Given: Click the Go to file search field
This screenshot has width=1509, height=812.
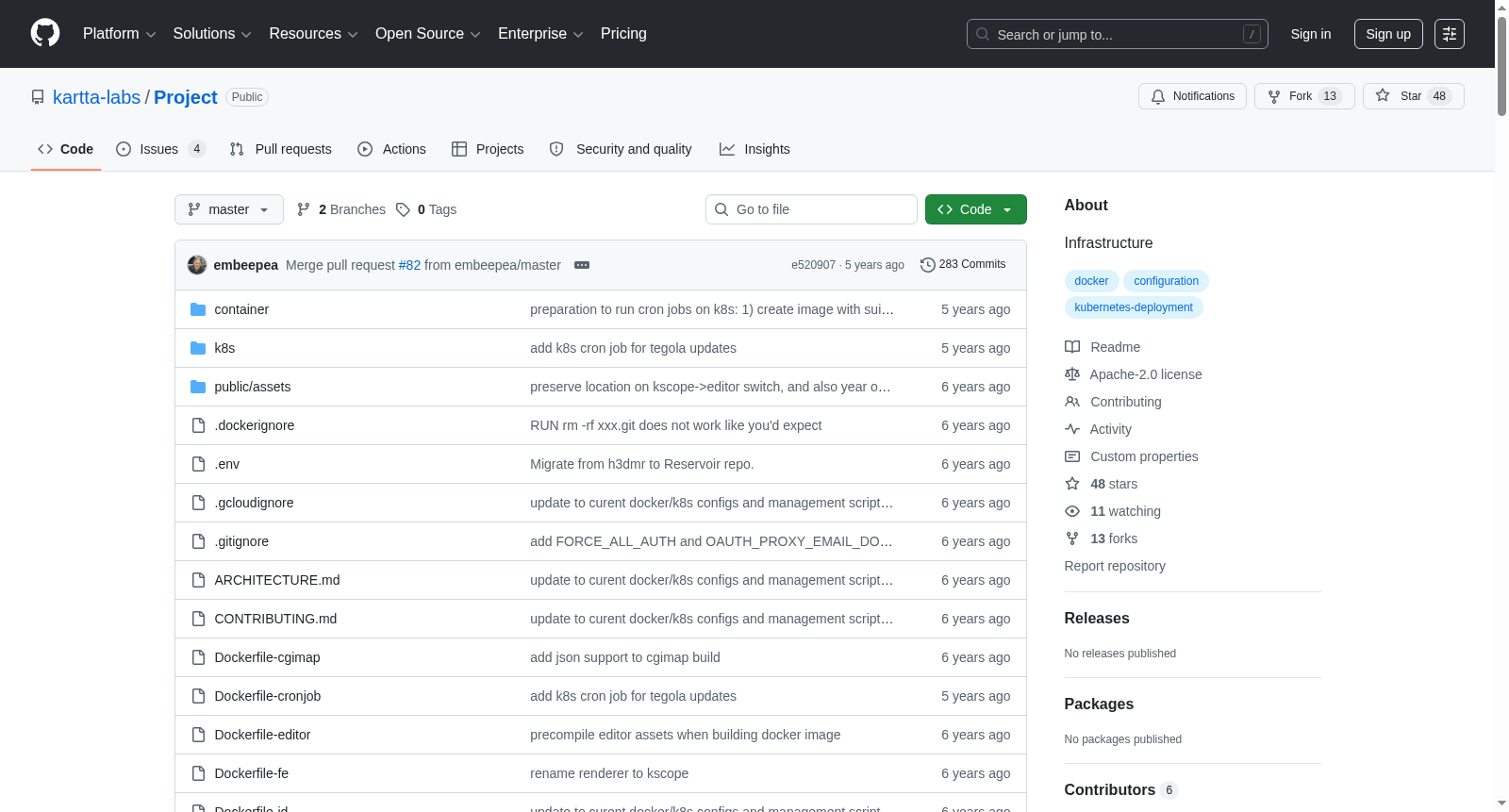Looking at the screenshot, I should (811, 209).
